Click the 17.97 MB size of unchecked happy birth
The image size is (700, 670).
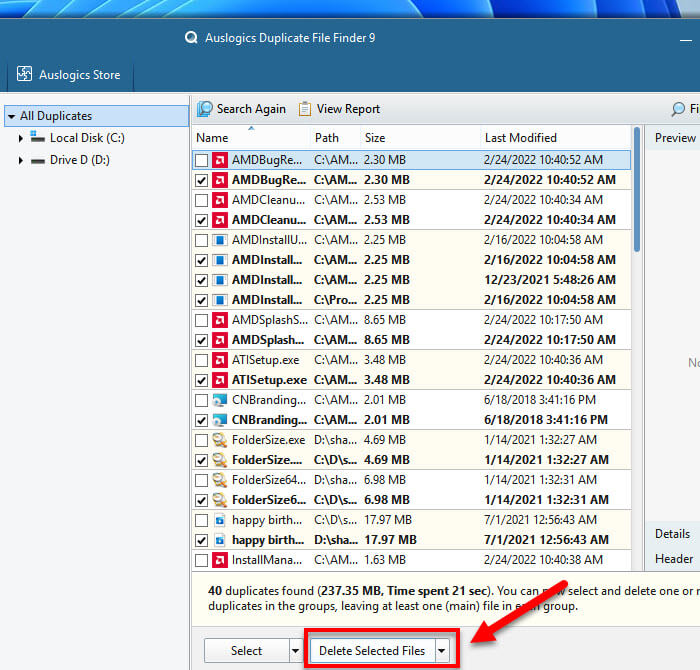pyautogui.click(x=388, y=520)
